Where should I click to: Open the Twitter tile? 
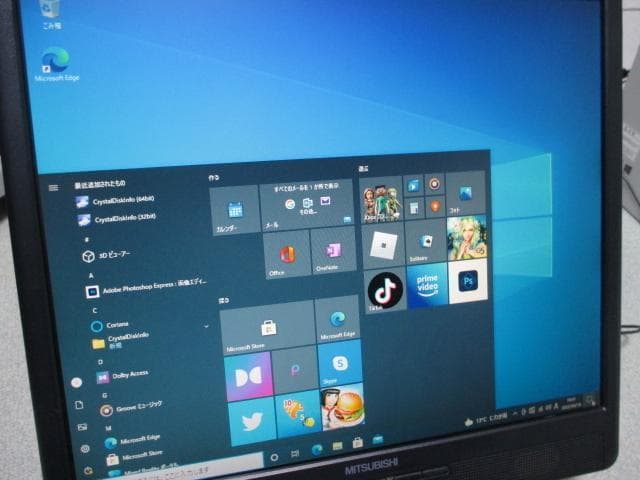(253, 422)
